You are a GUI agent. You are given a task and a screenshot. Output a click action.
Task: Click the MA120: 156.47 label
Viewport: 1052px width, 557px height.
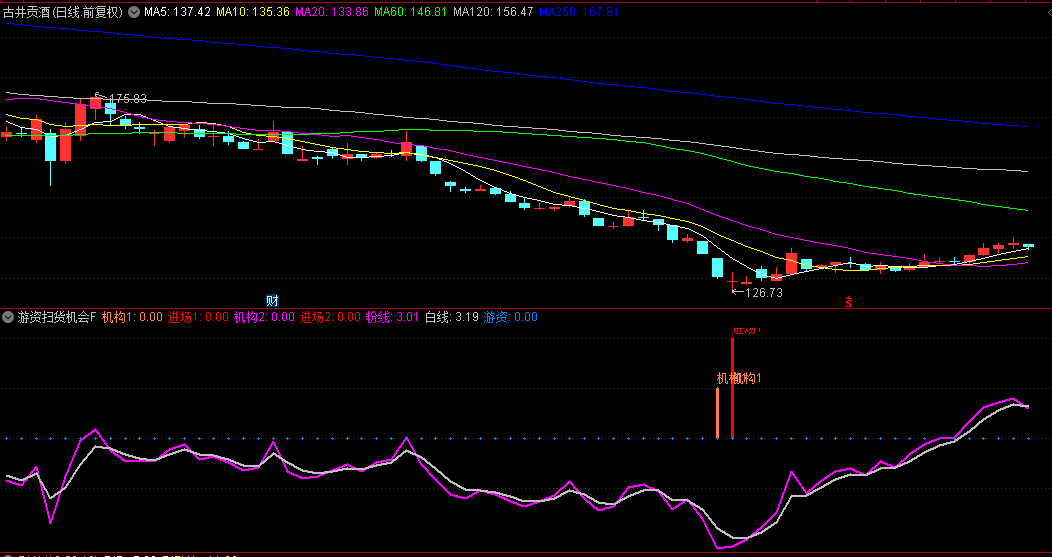tap(493, 12)
